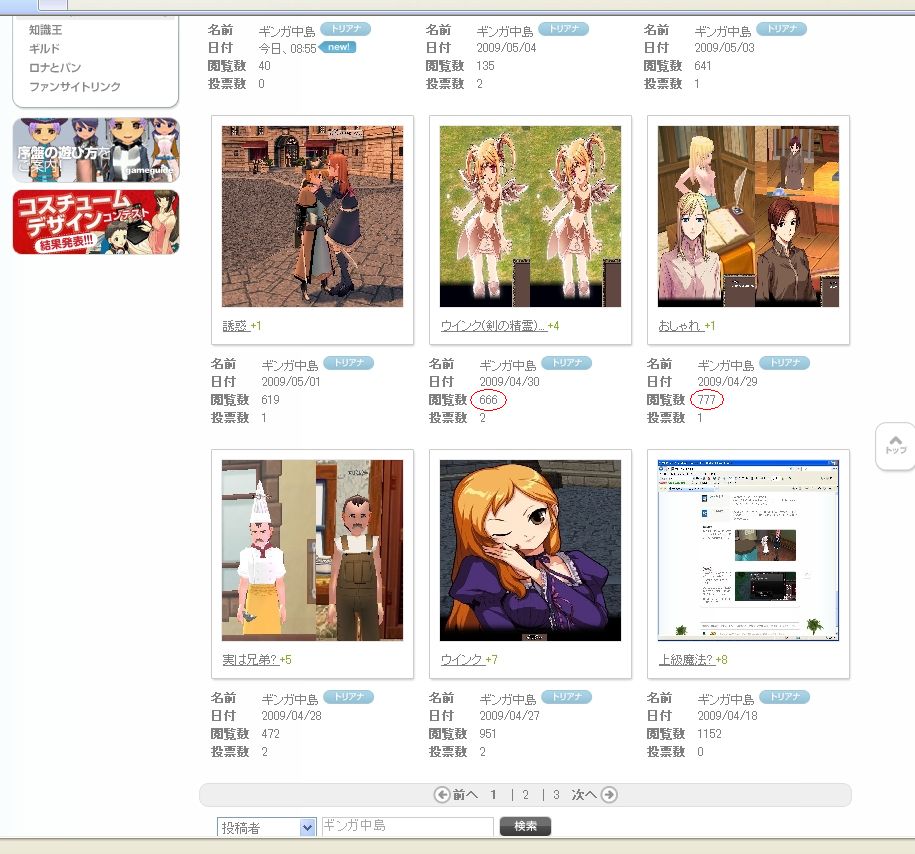The width and height of the screenshot is (915, 854).
Task: Open the gameguide beginner's banner
Action: [x=96, y=150]
